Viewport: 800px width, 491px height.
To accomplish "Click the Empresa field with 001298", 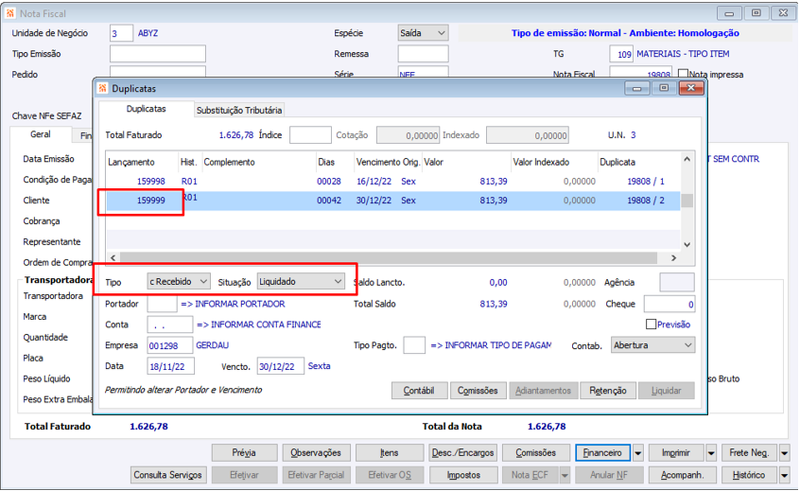I will point(170,346).
